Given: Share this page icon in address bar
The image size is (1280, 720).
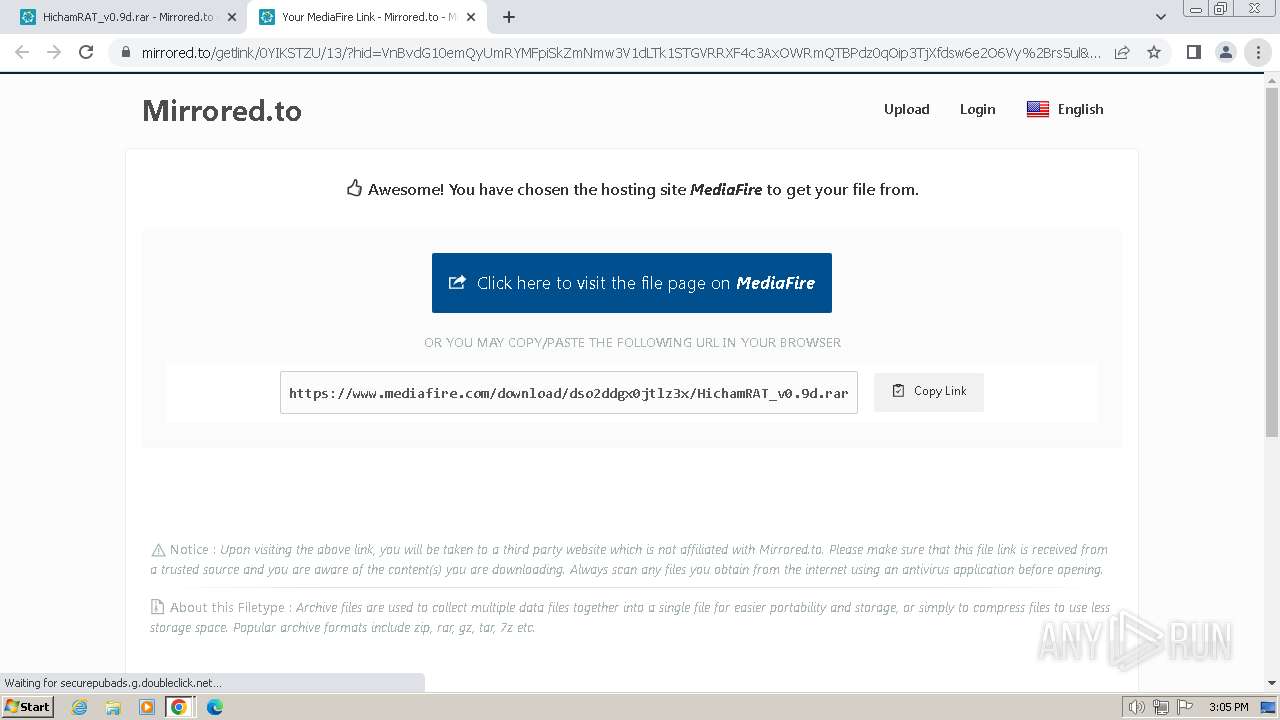Looking at the screenshot, I should point(1122,53).
